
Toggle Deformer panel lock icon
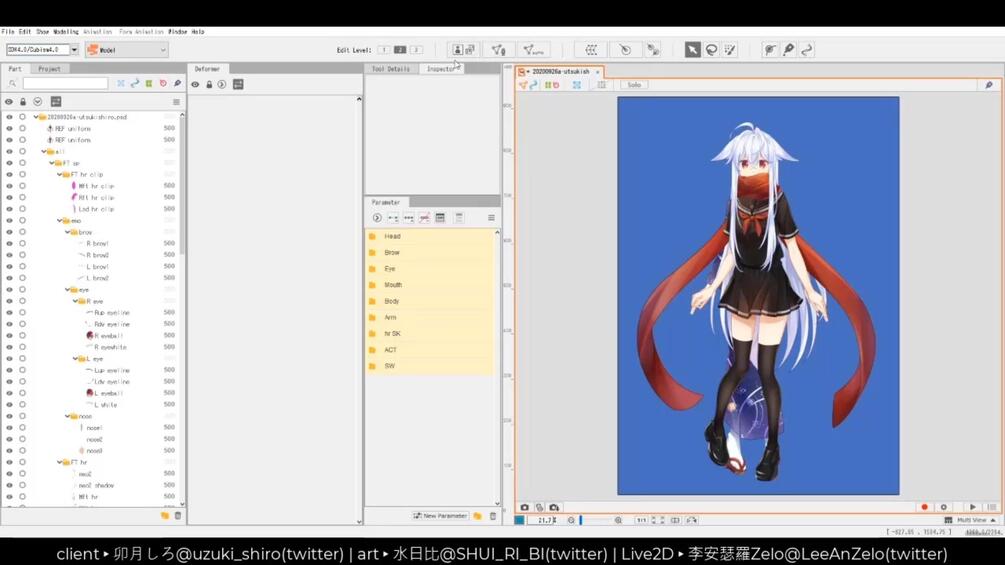209,85
